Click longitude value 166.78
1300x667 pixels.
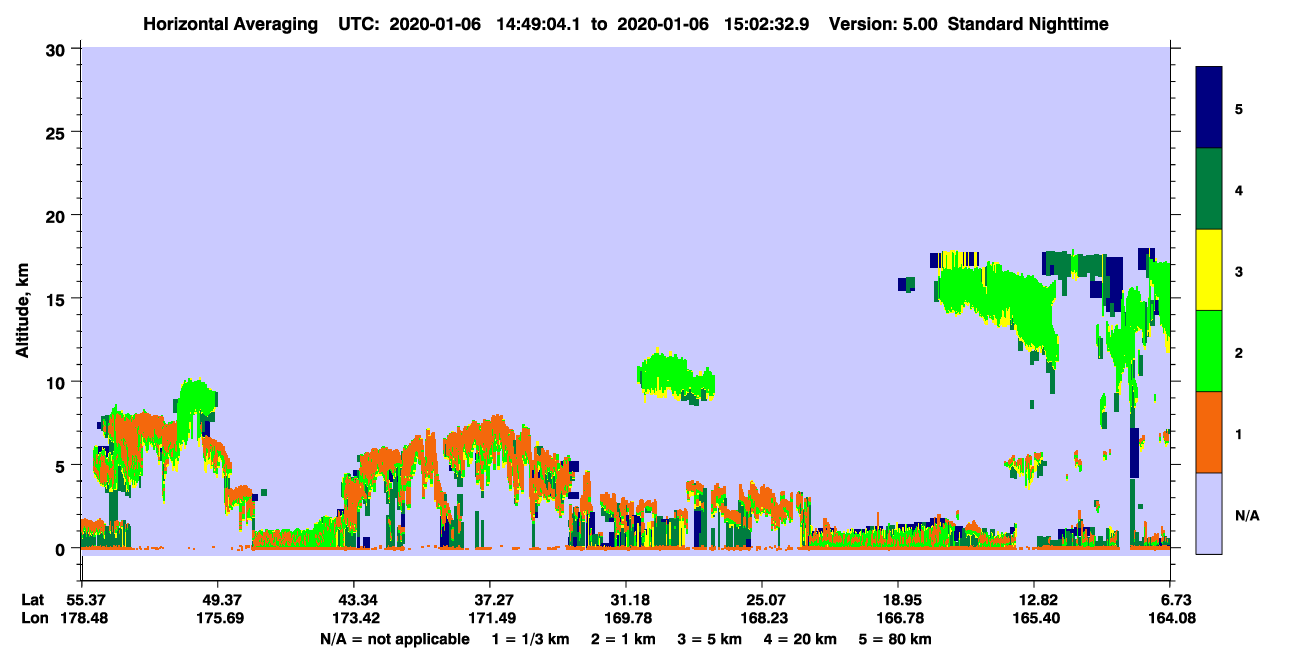(x=898, y=619)
